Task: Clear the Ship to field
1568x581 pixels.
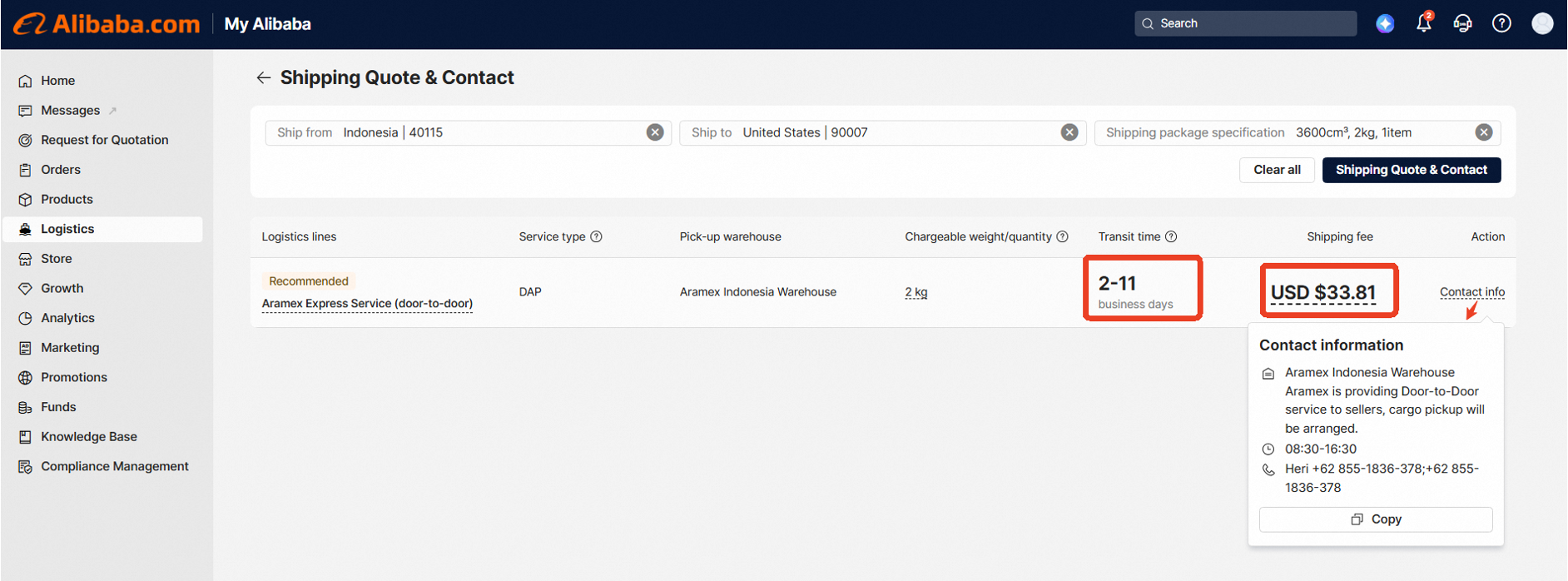Action: point(1069,132)
